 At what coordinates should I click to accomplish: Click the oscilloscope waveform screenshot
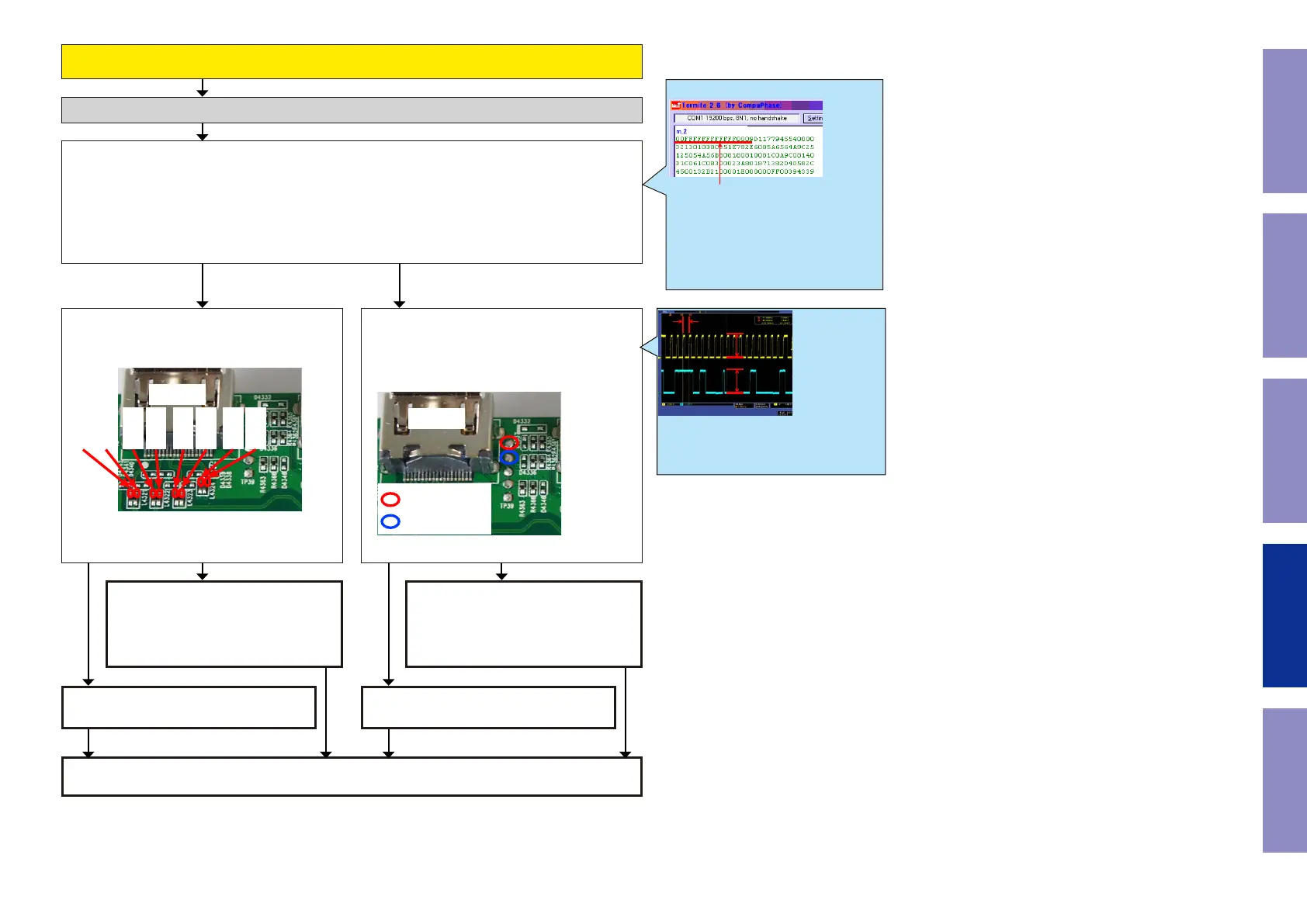click(725, 363)
